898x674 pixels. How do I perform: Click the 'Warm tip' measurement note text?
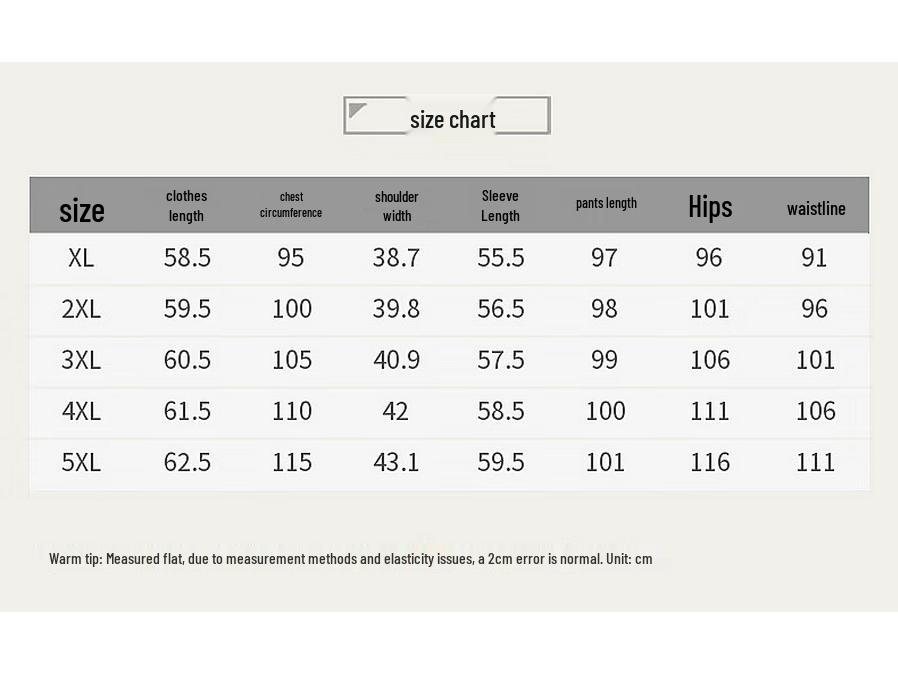click(350, 559)
